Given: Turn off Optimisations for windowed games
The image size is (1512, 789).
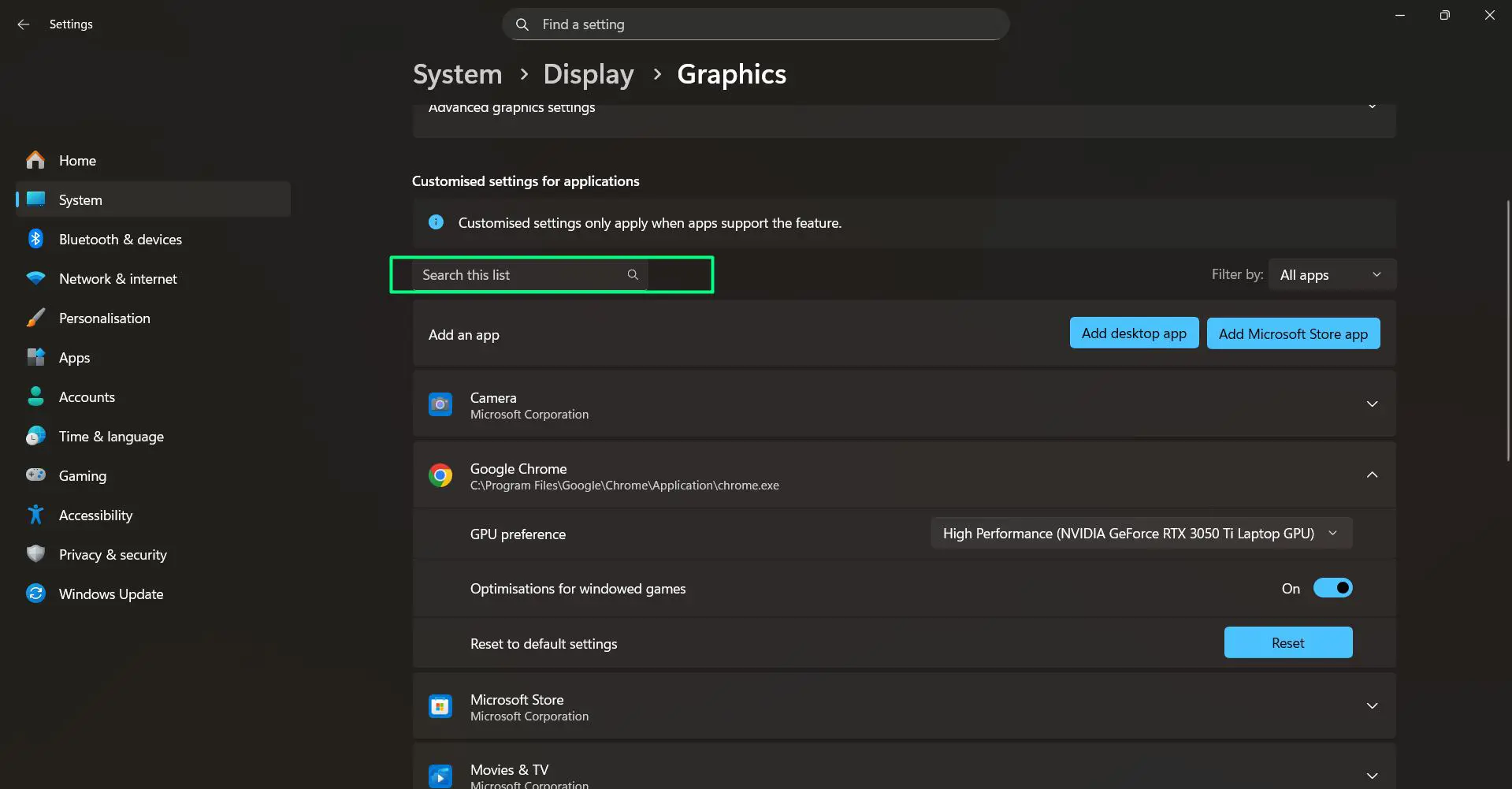Looking at the screenshot, I should [1332, 587].
